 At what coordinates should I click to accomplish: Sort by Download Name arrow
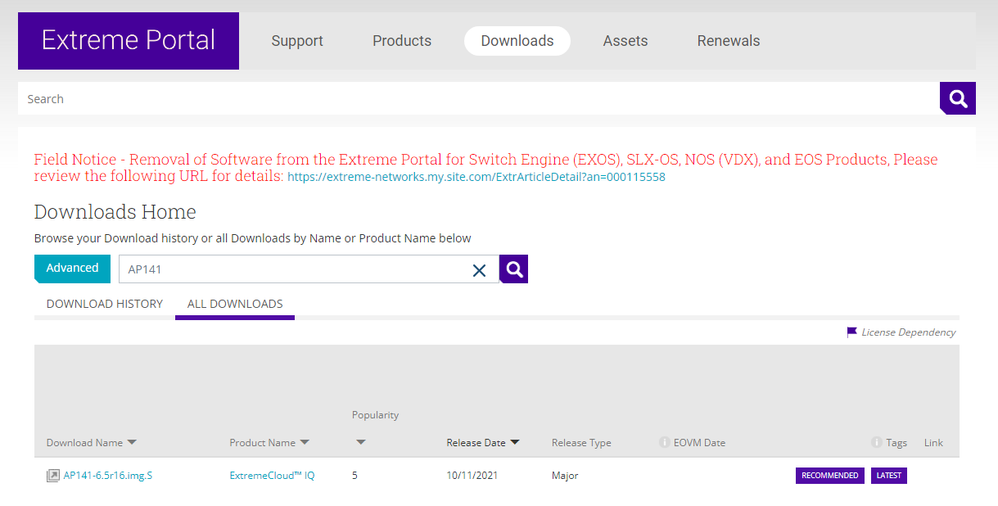pos(133,443)
